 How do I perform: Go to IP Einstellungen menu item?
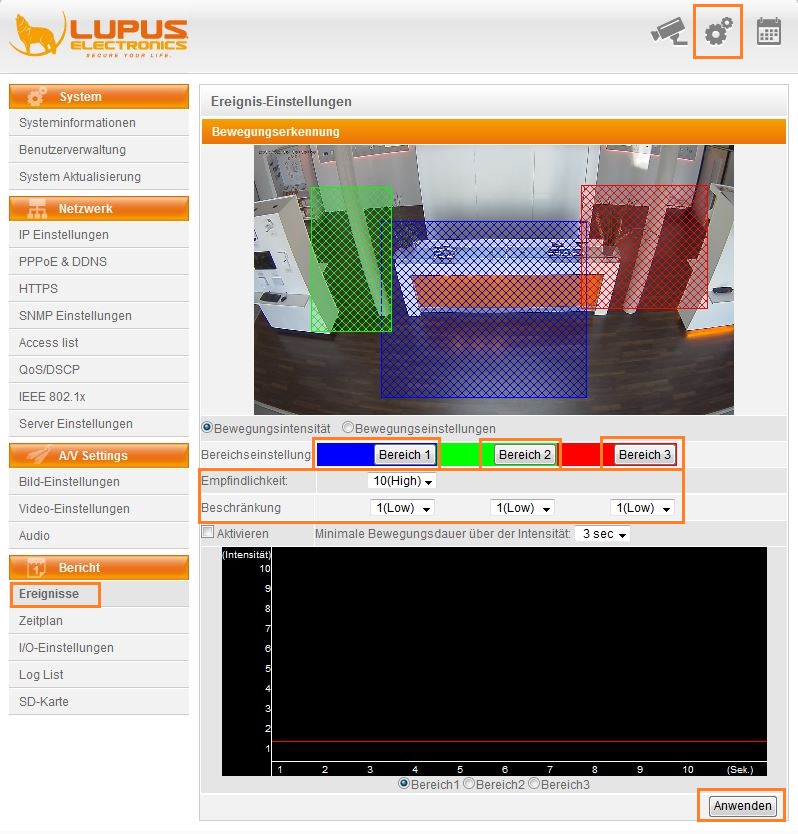pos(64,235)
